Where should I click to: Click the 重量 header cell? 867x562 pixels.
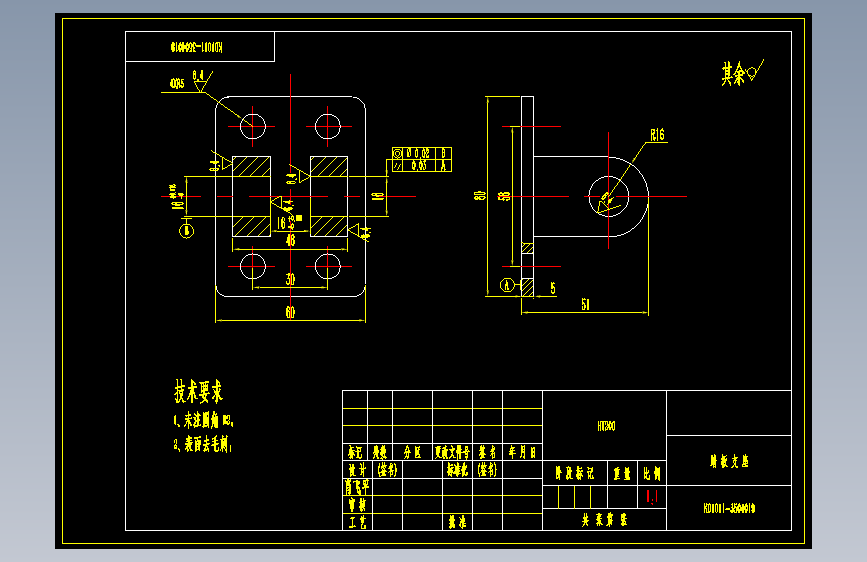pos(623,473)
